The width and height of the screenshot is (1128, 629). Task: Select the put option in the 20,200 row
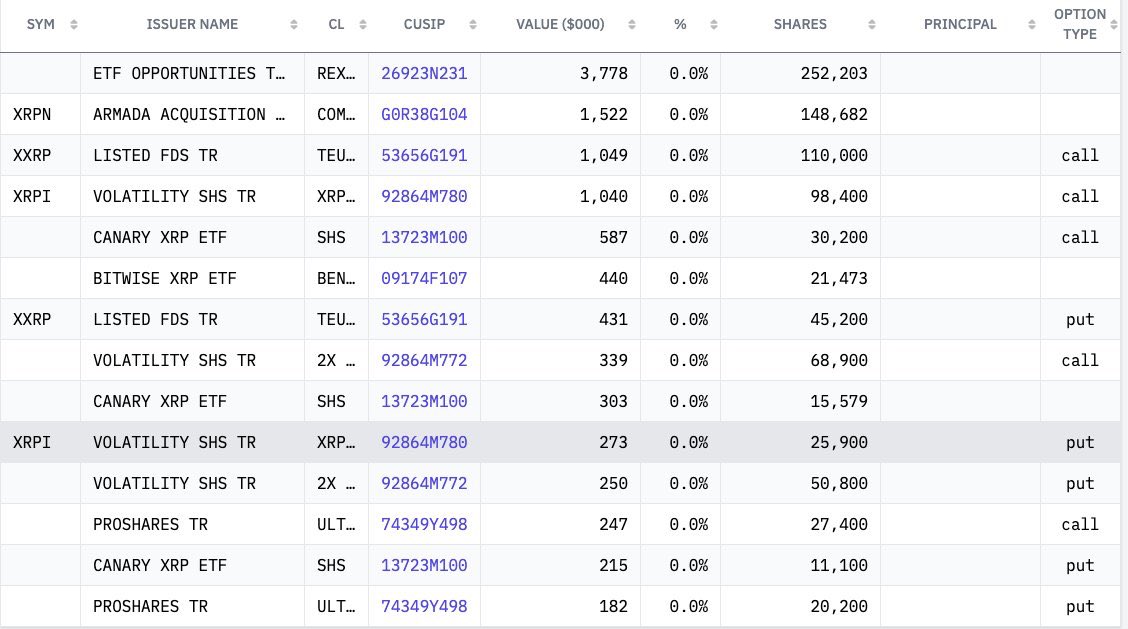[x=1080, y=607]
